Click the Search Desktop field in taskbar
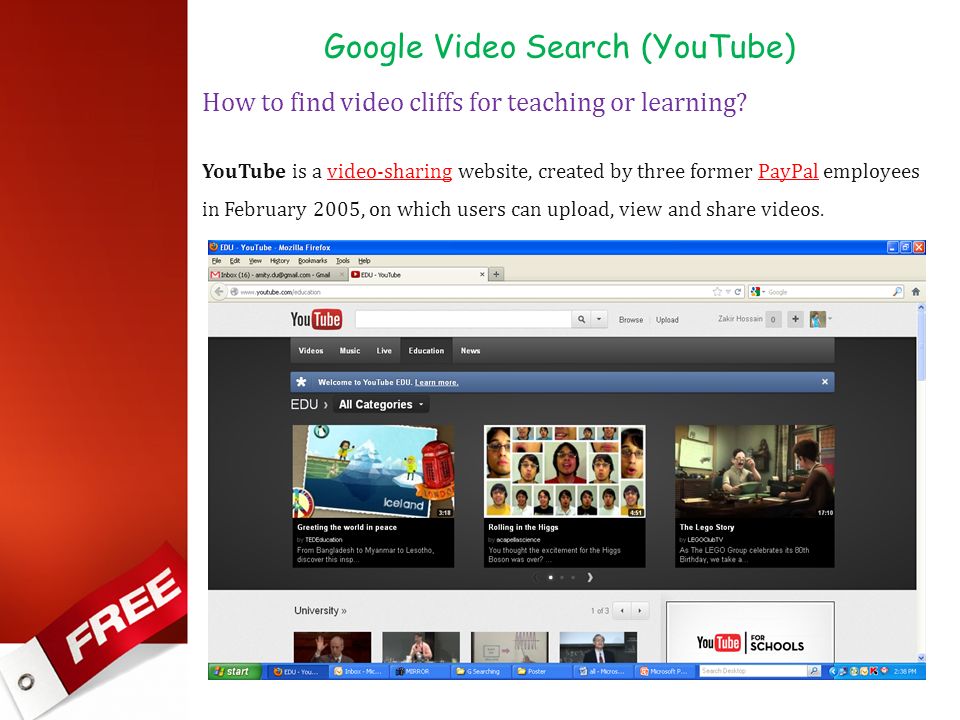Screen dimensions: 960x720 coord(753,671)
